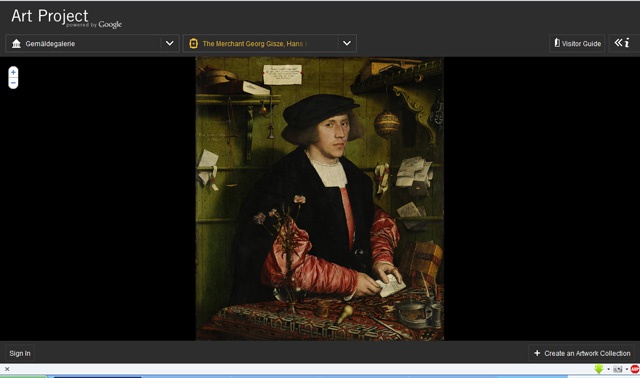This screenshot has width=640, height=378.
Task: Click the green download arrow add-on icon
Action: (x=599, y=369)
